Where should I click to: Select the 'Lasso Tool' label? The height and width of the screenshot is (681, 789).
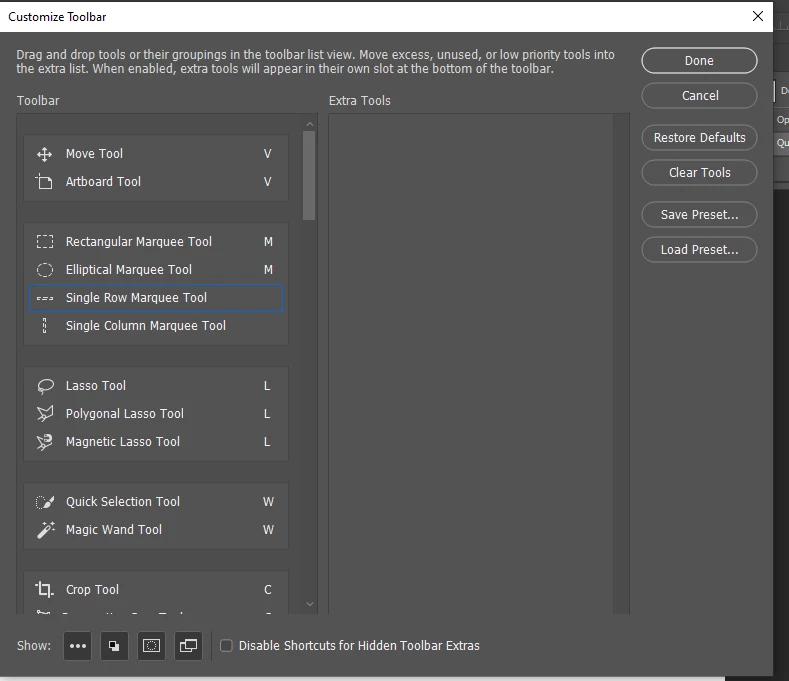[96, 386]
